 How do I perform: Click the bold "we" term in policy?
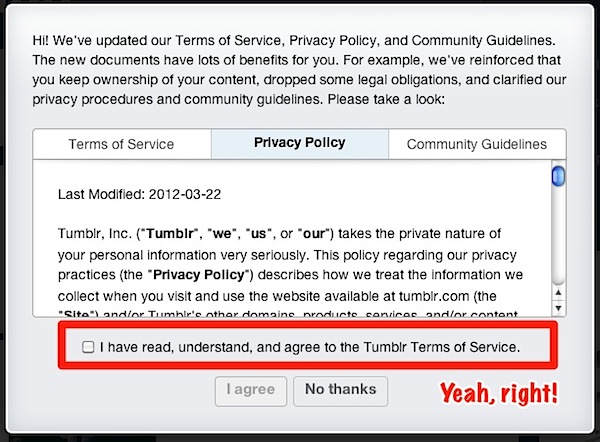tap(222, 233)
